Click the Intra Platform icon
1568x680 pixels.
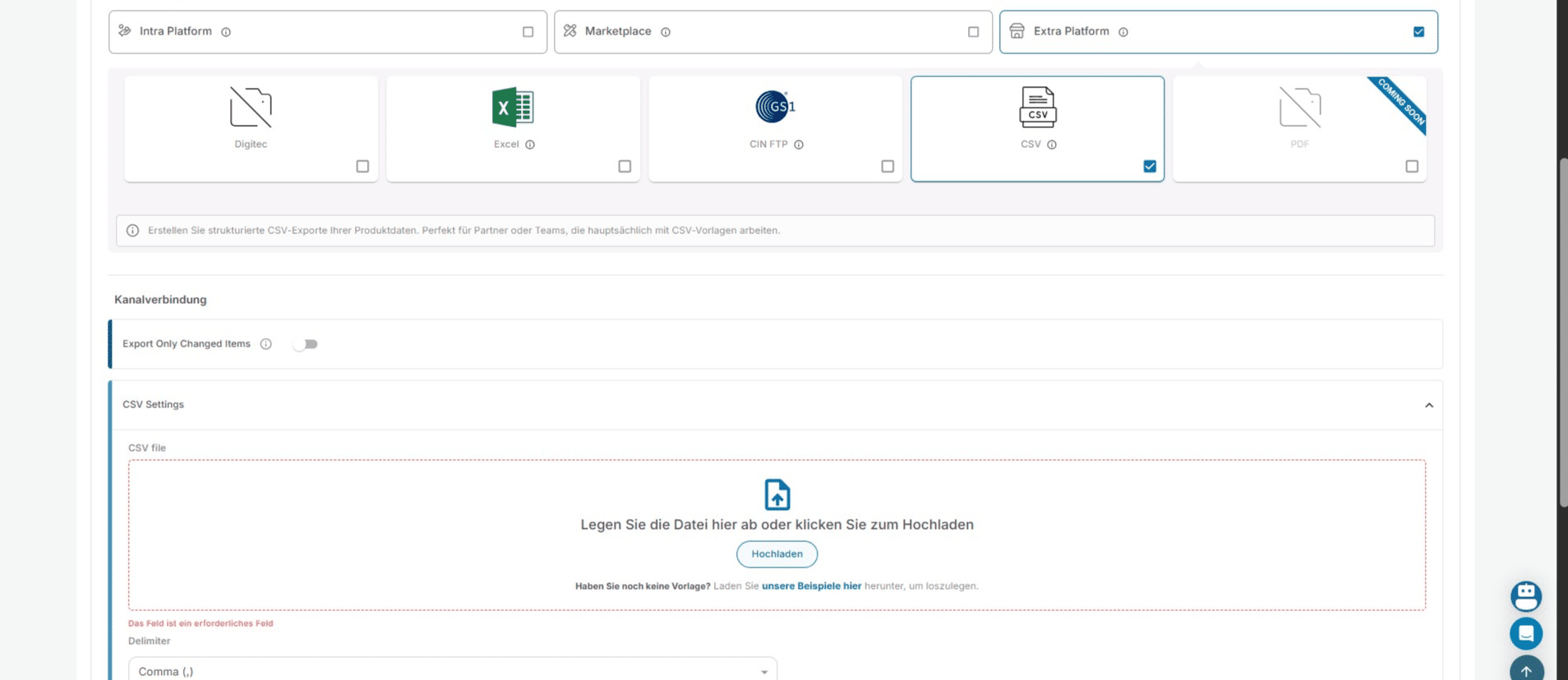click(125, 30)
